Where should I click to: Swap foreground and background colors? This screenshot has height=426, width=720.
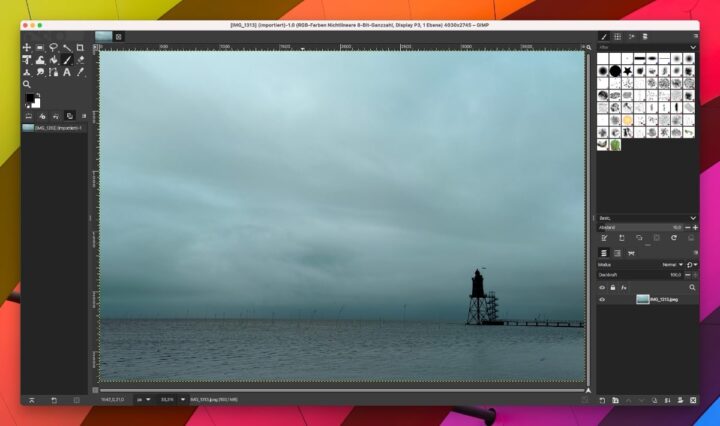39,95
